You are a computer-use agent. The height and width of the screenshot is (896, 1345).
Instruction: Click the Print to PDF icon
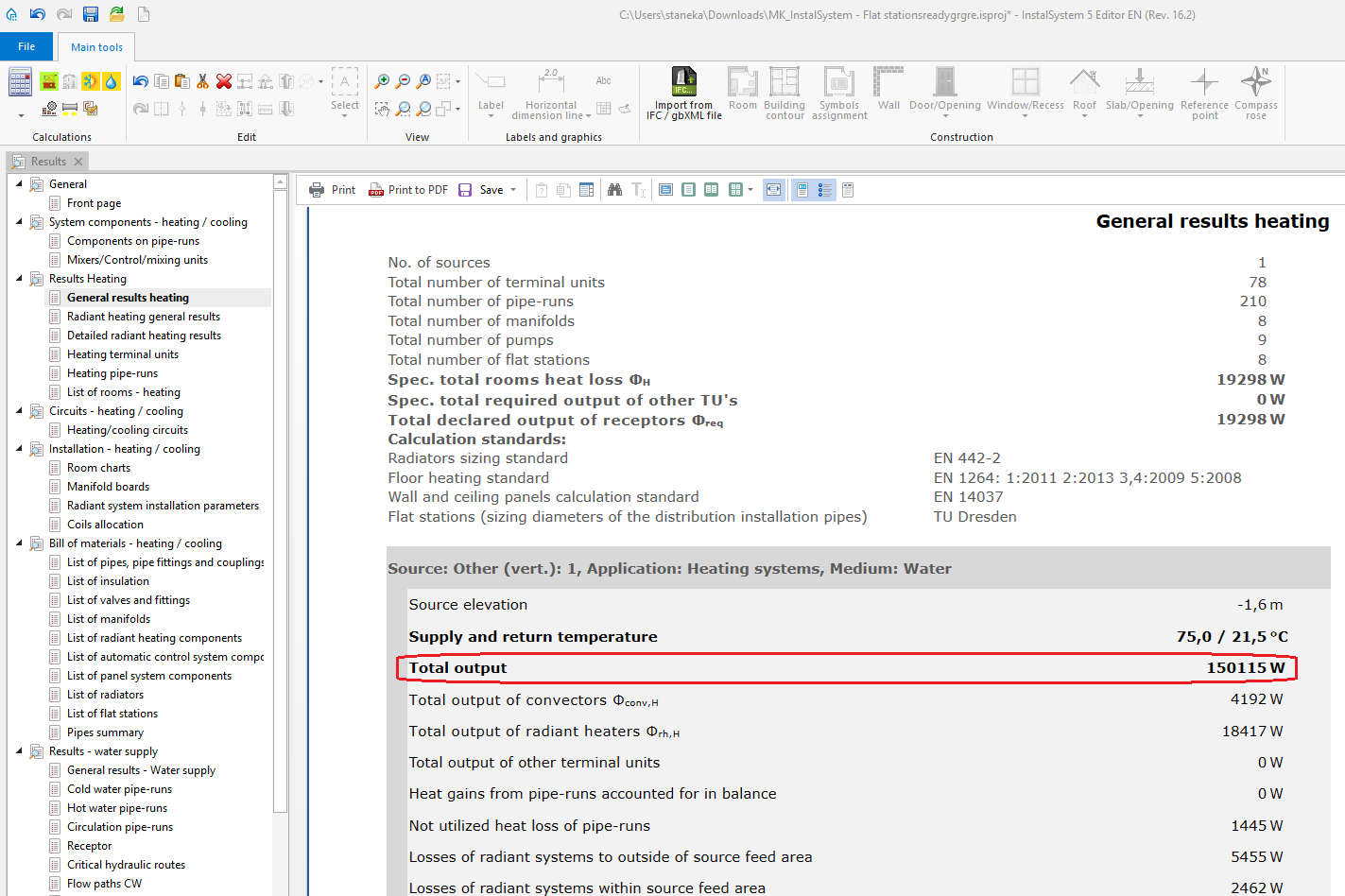376,190
